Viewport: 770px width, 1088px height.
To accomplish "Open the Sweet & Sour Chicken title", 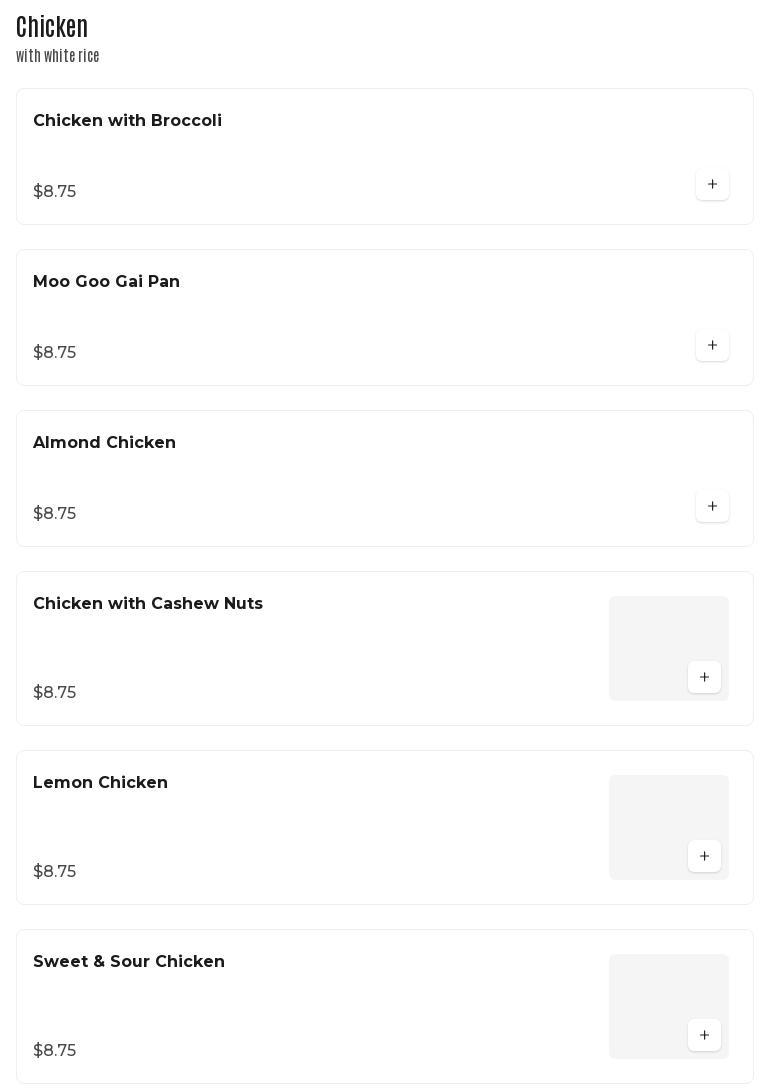I will coord(129,962).
